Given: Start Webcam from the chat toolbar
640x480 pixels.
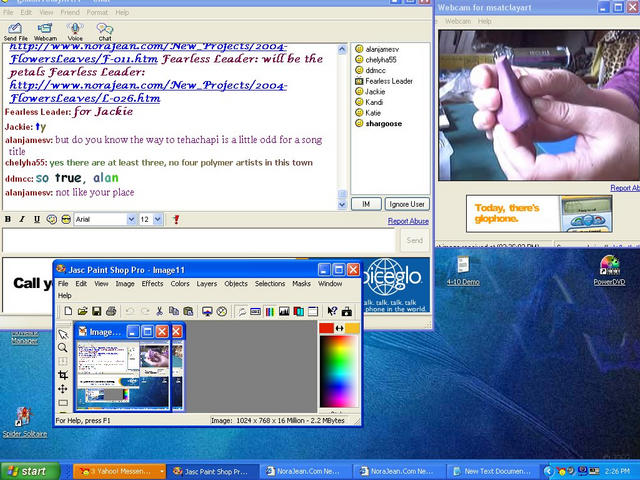Looking at the screenshot, I should click(45, 32).
